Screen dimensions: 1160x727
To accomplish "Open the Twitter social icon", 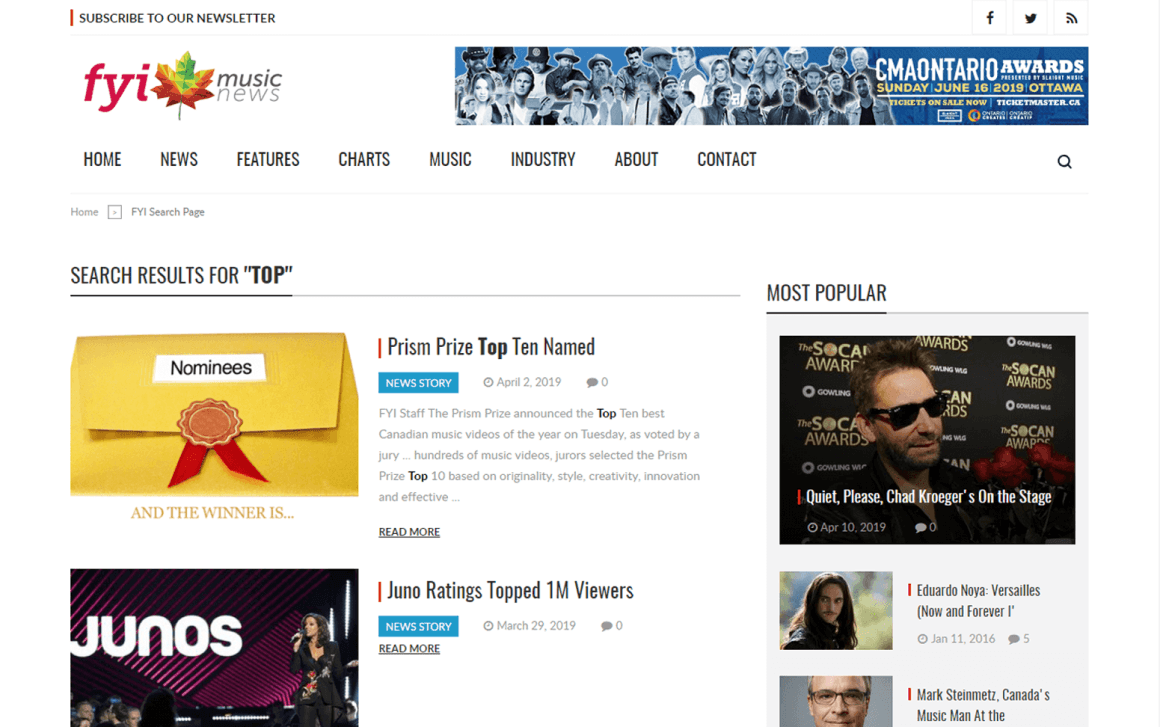I will [1030, 18].
